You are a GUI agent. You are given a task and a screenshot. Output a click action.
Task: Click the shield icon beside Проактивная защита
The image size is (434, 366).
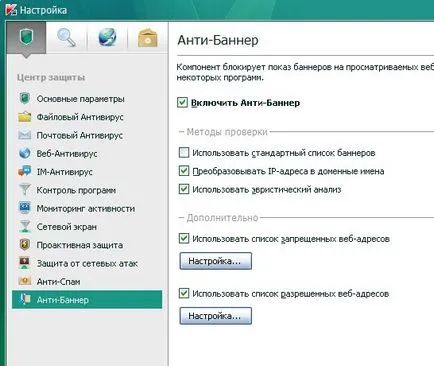point(25,245)
